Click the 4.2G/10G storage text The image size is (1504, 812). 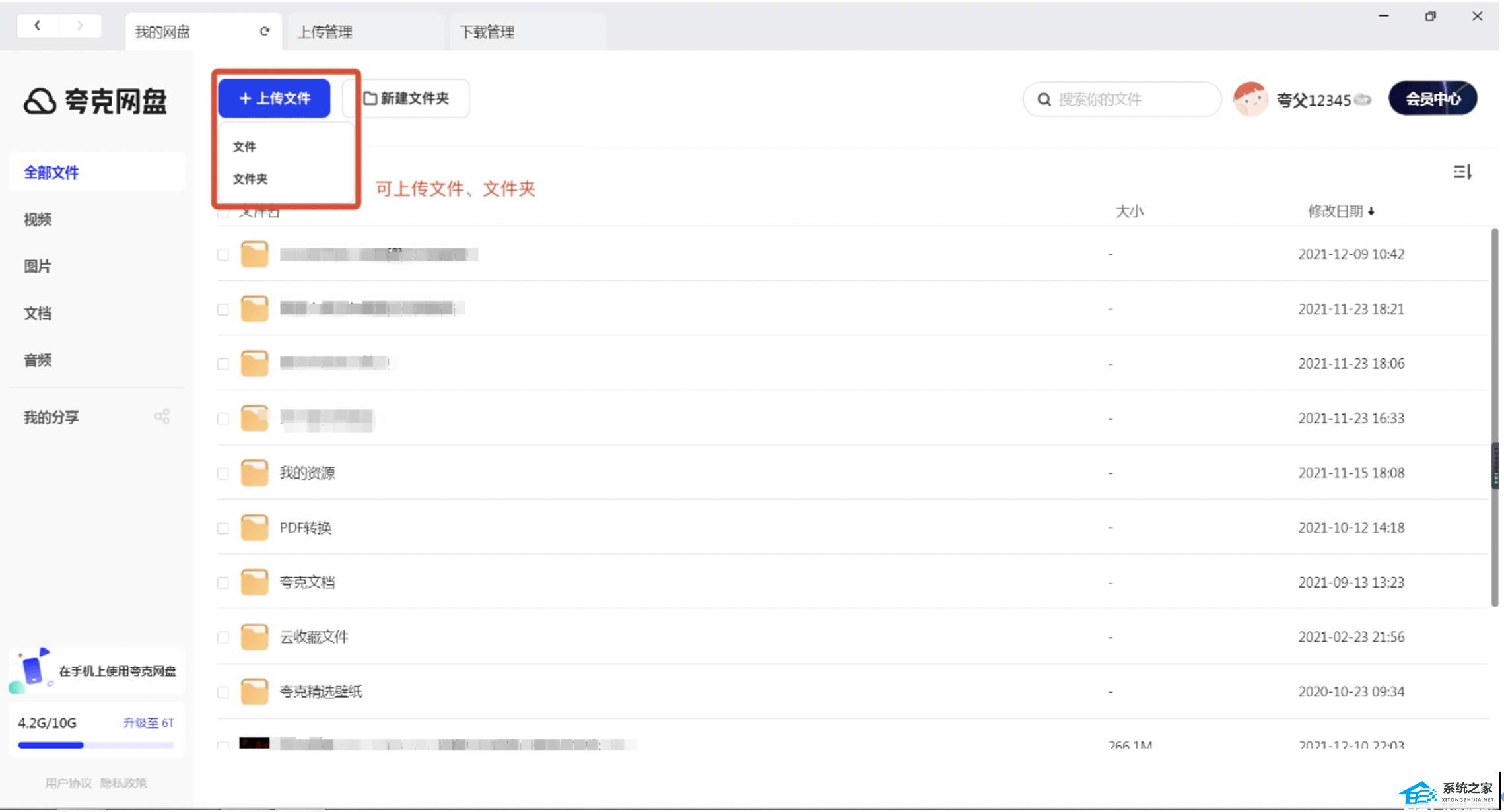(x=47, y=723)
